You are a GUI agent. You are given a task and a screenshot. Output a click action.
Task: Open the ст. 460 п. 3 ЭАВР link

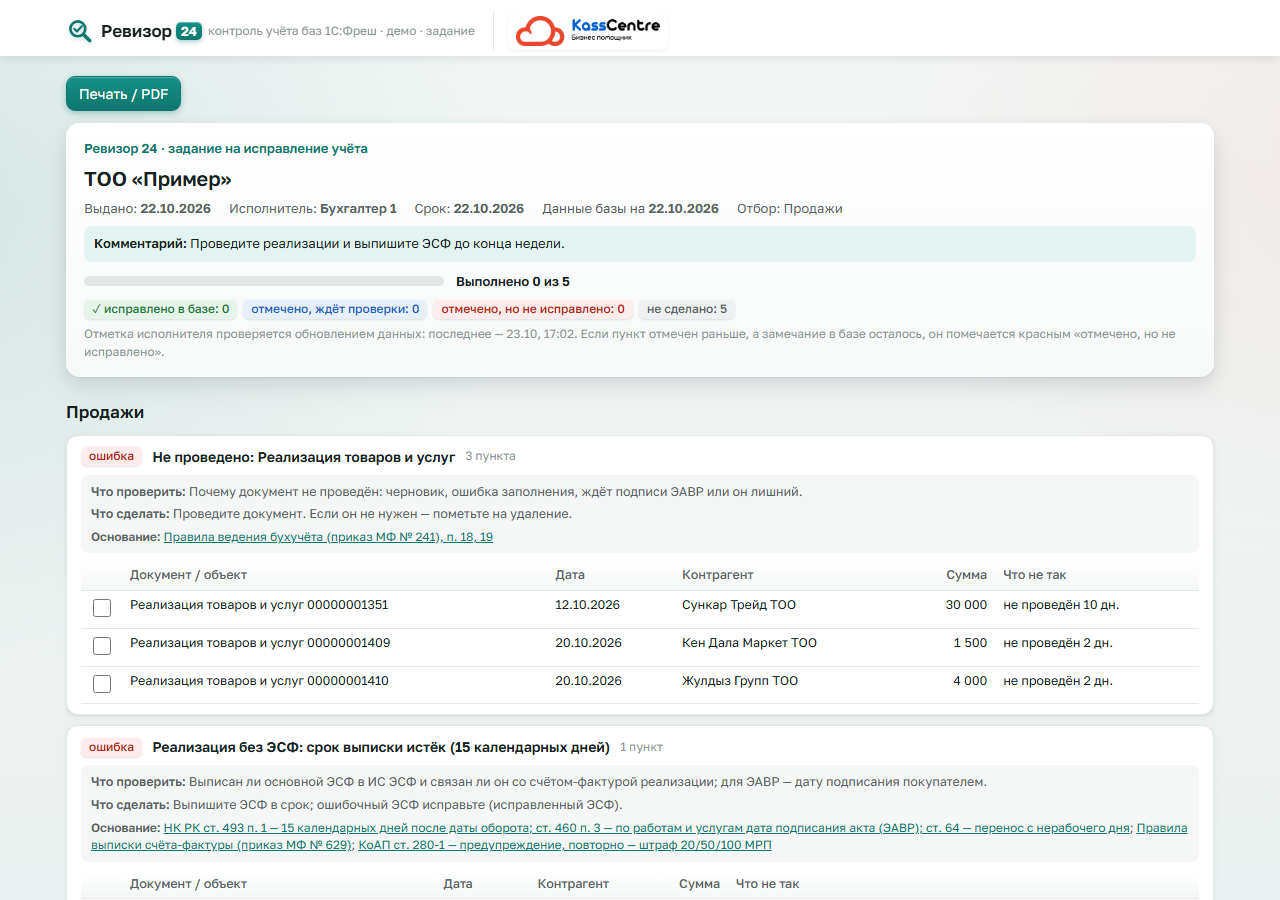click(x=728, y=828)
